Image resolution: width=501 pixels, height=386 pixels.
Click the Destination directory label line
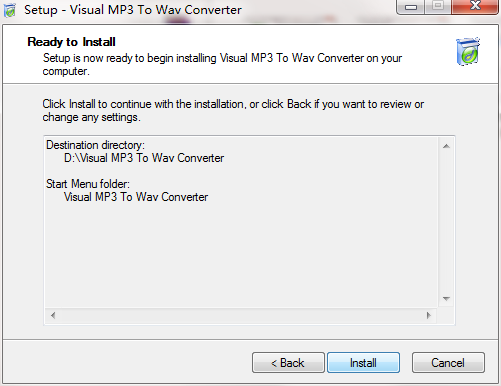click(x=95, y=145)
